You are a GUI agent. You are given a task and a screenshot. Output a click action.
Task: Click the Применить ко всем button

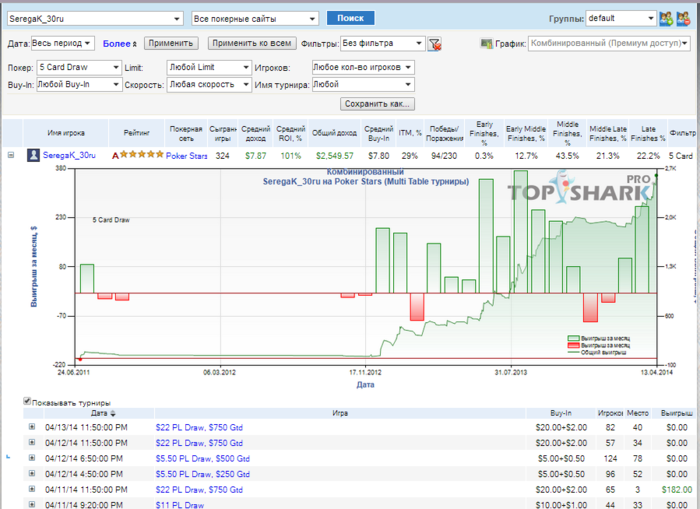252,43
